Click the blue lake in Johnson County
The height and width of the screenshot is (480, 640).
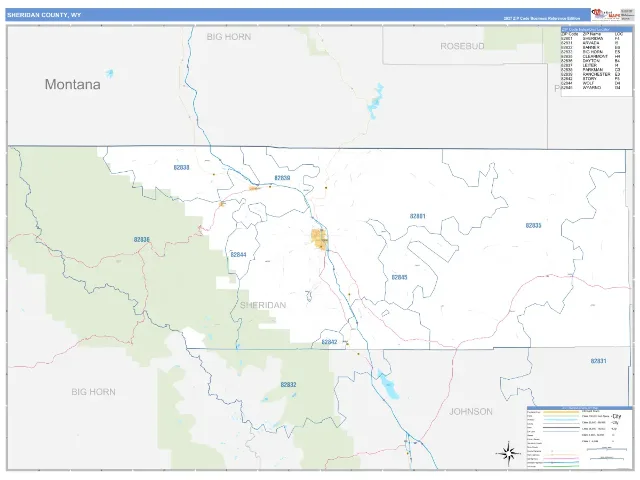click(x=388, y=384)
